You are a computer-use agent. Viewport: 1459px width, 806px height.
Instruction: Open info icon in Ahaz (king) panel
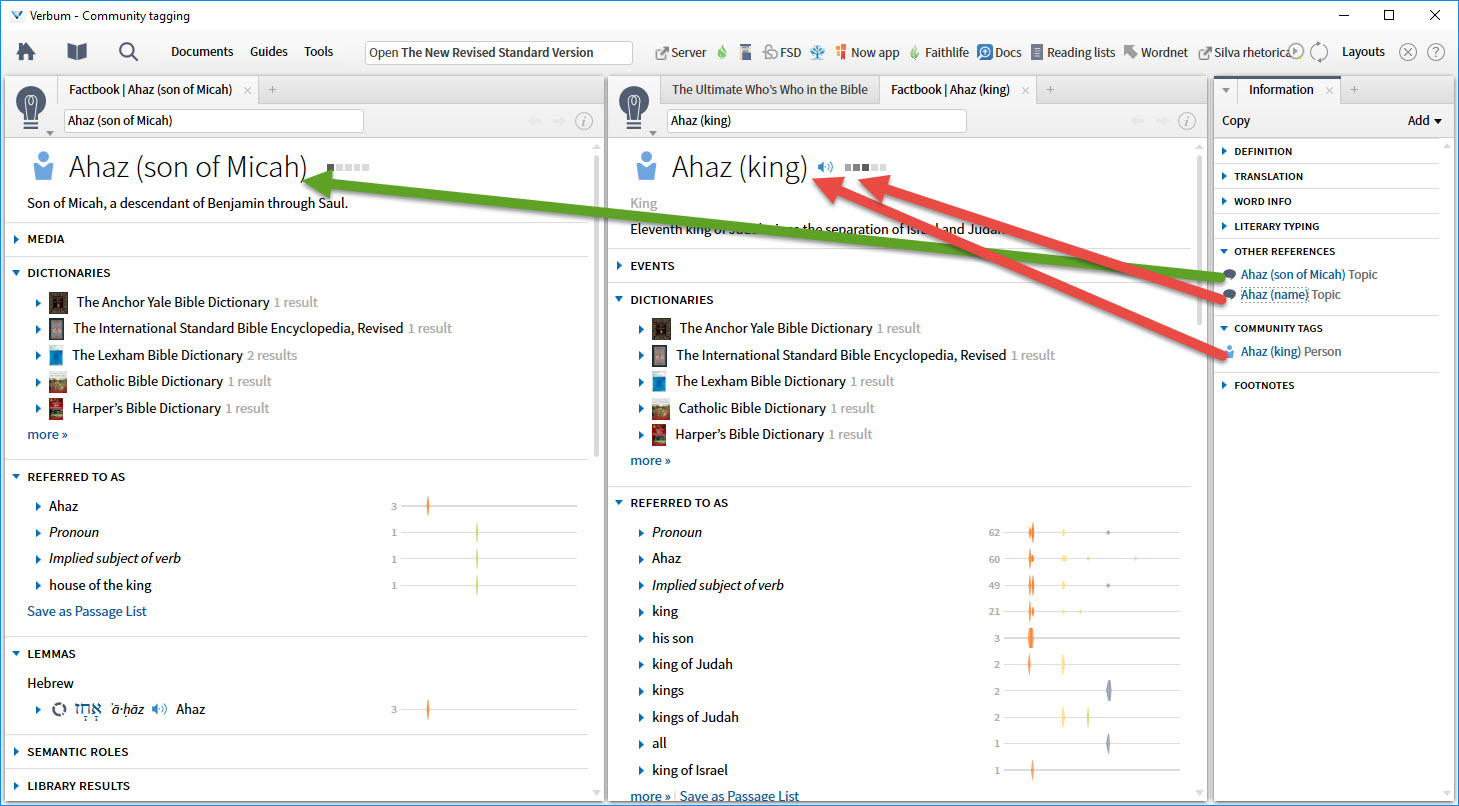pos(1187,121)
